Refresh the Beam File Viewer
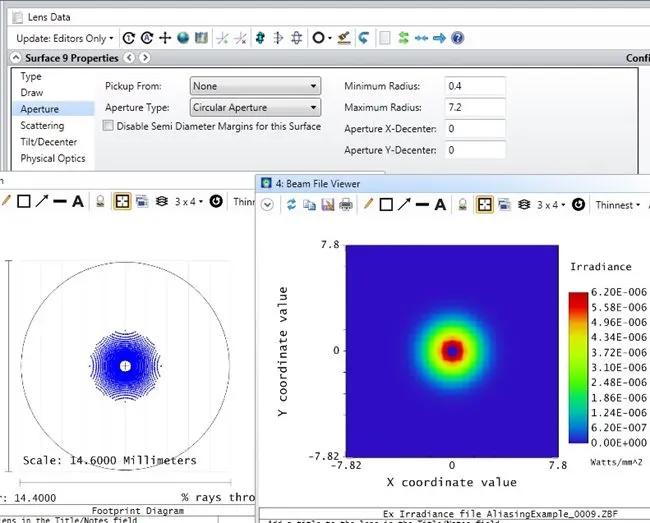Screen dimensions: 650x523 [291, 204]
